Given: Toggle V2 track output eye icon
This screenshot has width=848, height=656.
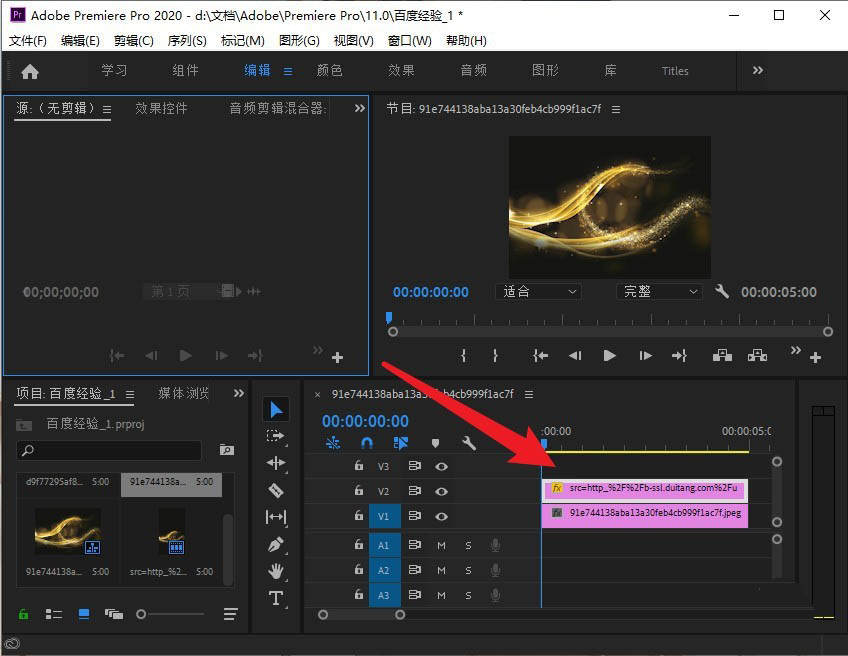Looking at the screenshot, I should (x=441, y=491).
